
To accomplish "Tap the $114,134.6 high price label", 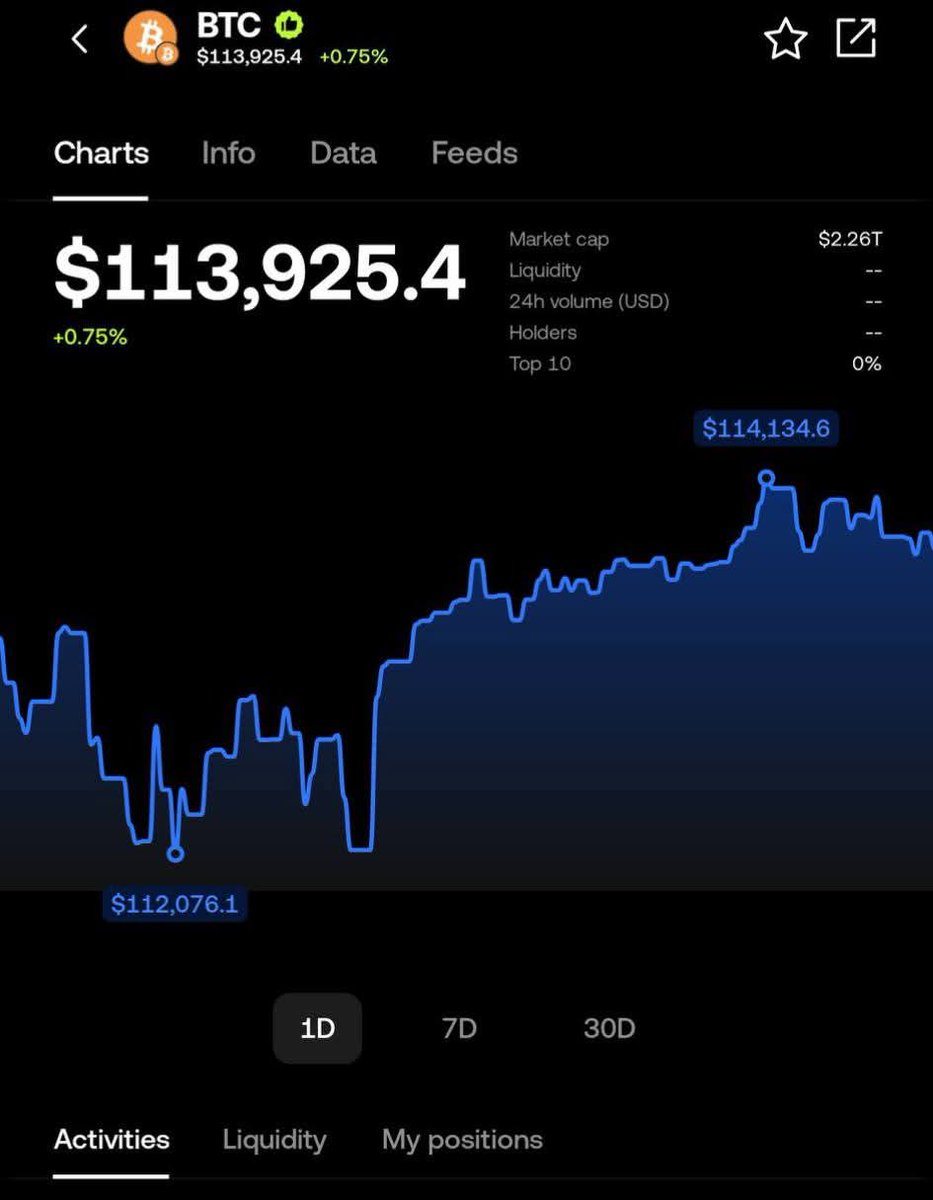I will [766, 429].
